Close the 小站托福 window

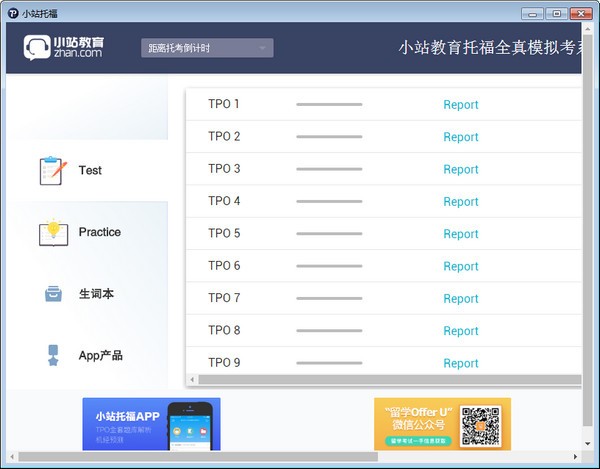581,14
